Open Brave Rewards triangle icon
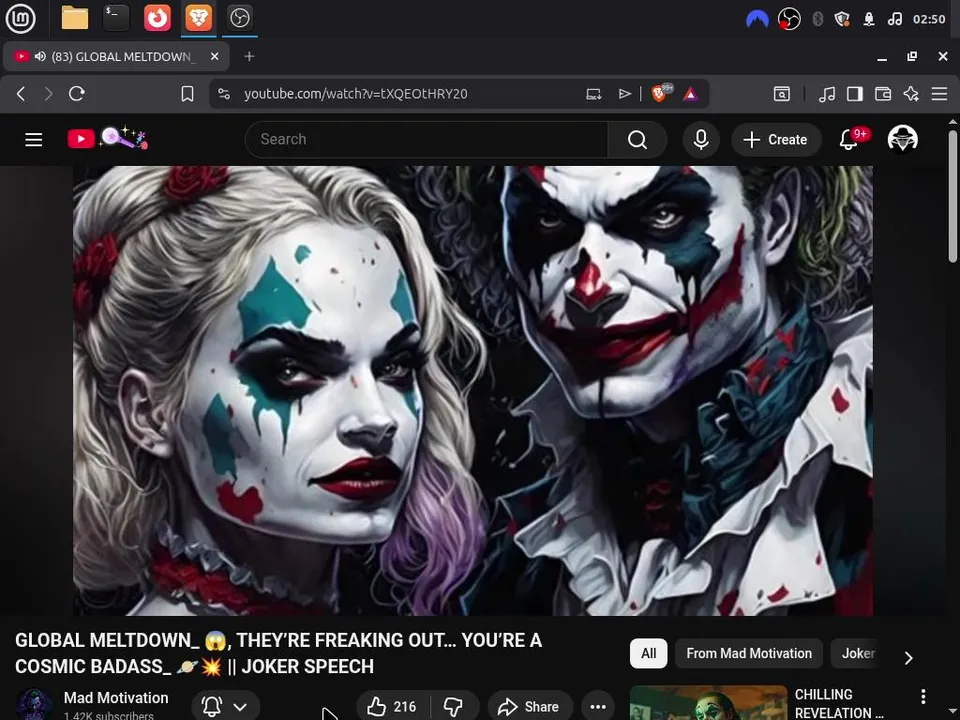Viewport: 960px width, 720px height. point(691,94)
